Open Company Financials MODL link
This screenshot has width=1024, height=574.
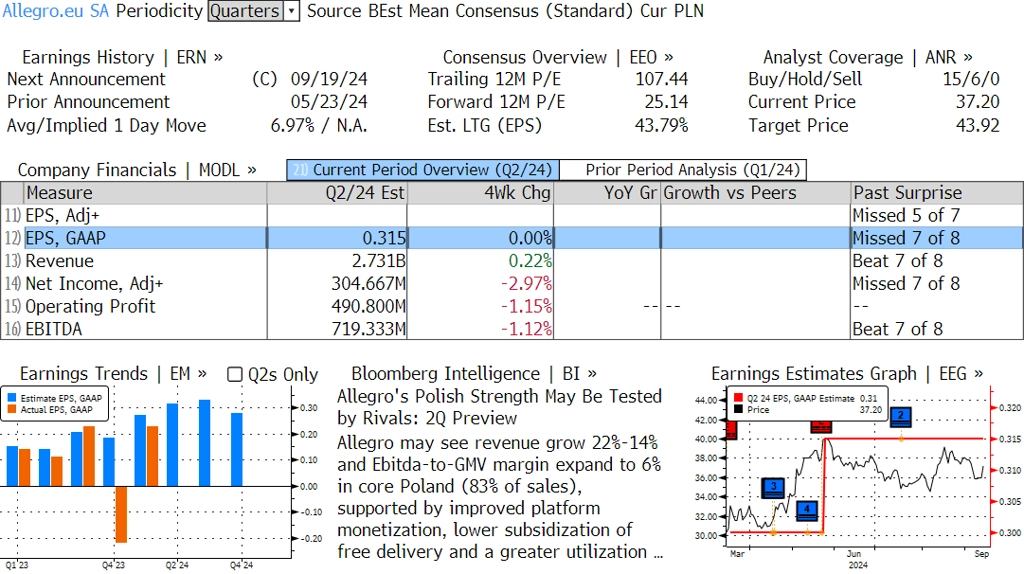coord(136,170)
